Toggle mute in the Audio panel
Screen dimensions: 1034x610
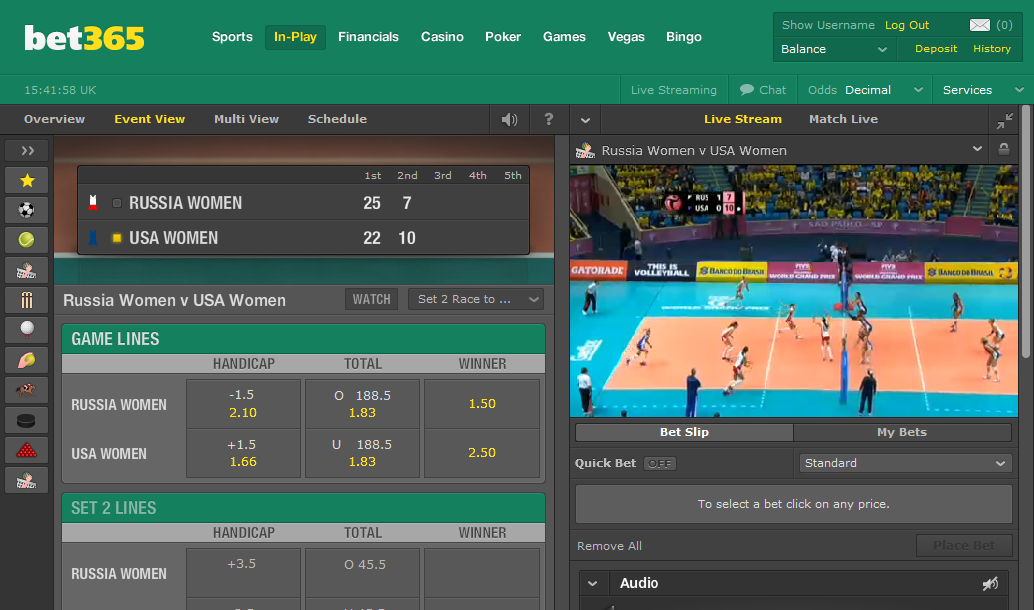990,583
